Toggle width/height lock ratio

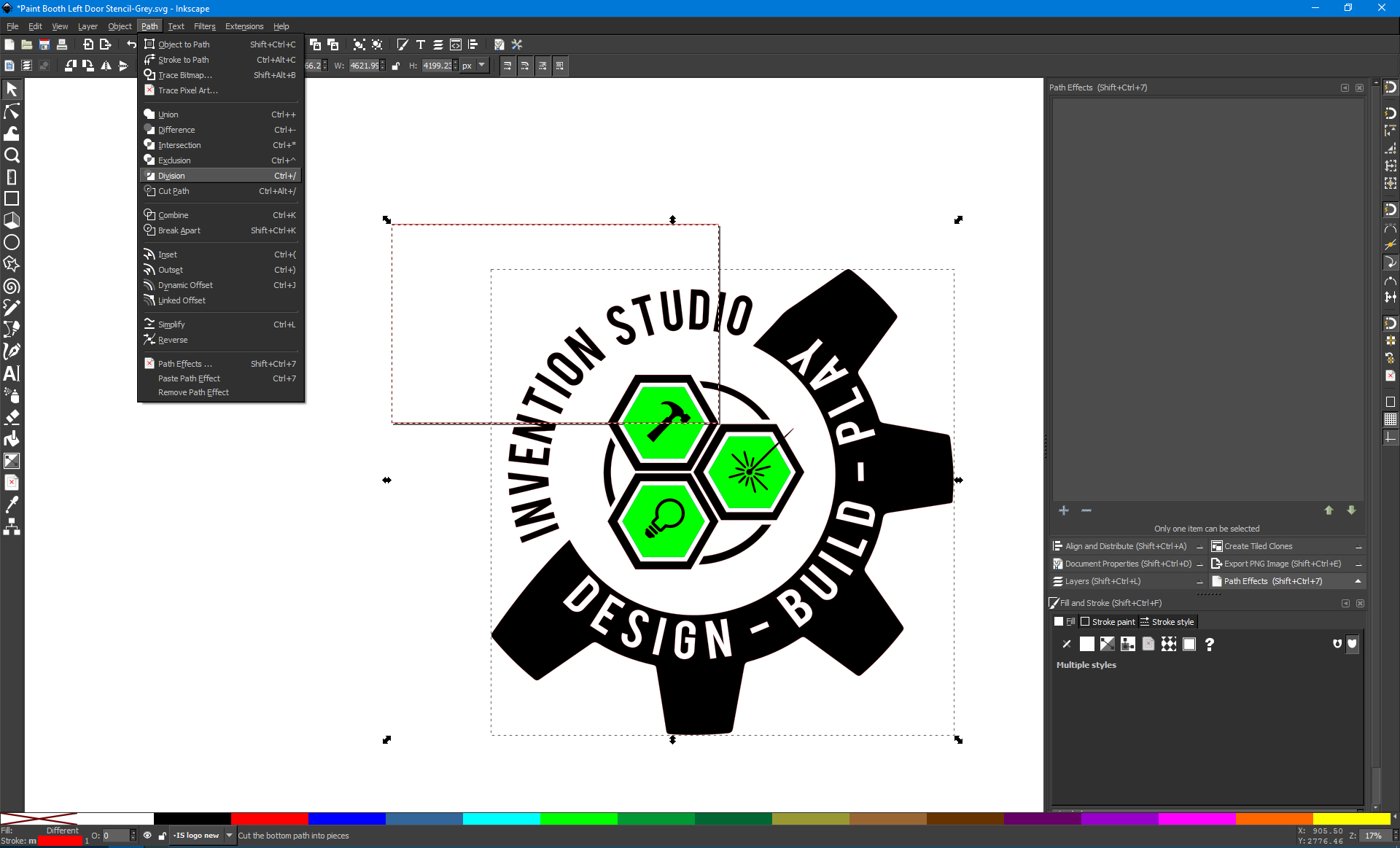396,66
